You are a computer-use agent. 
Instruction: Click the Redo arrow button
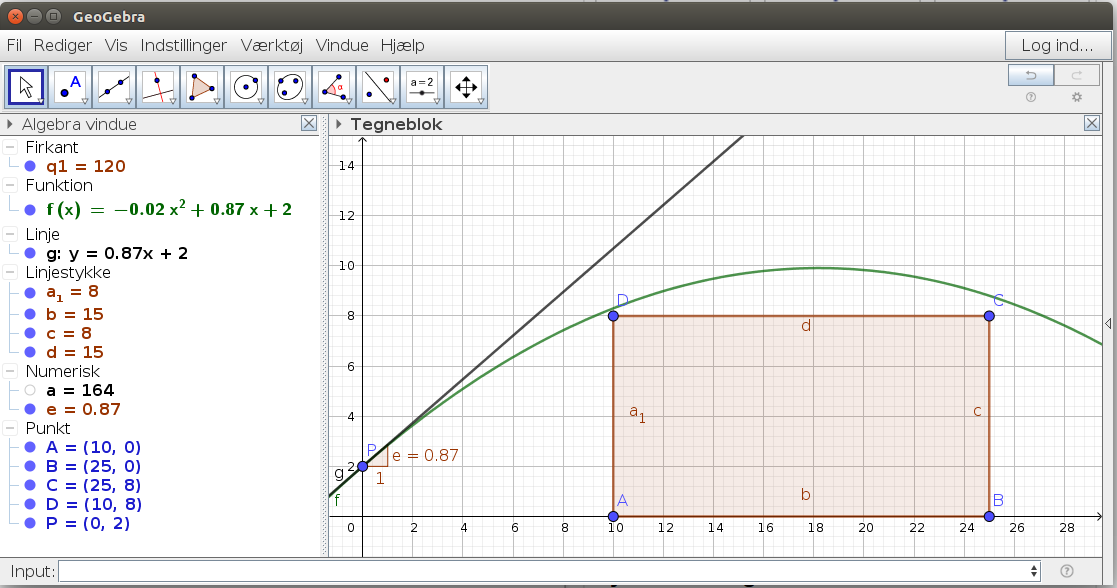(1076, 75)
